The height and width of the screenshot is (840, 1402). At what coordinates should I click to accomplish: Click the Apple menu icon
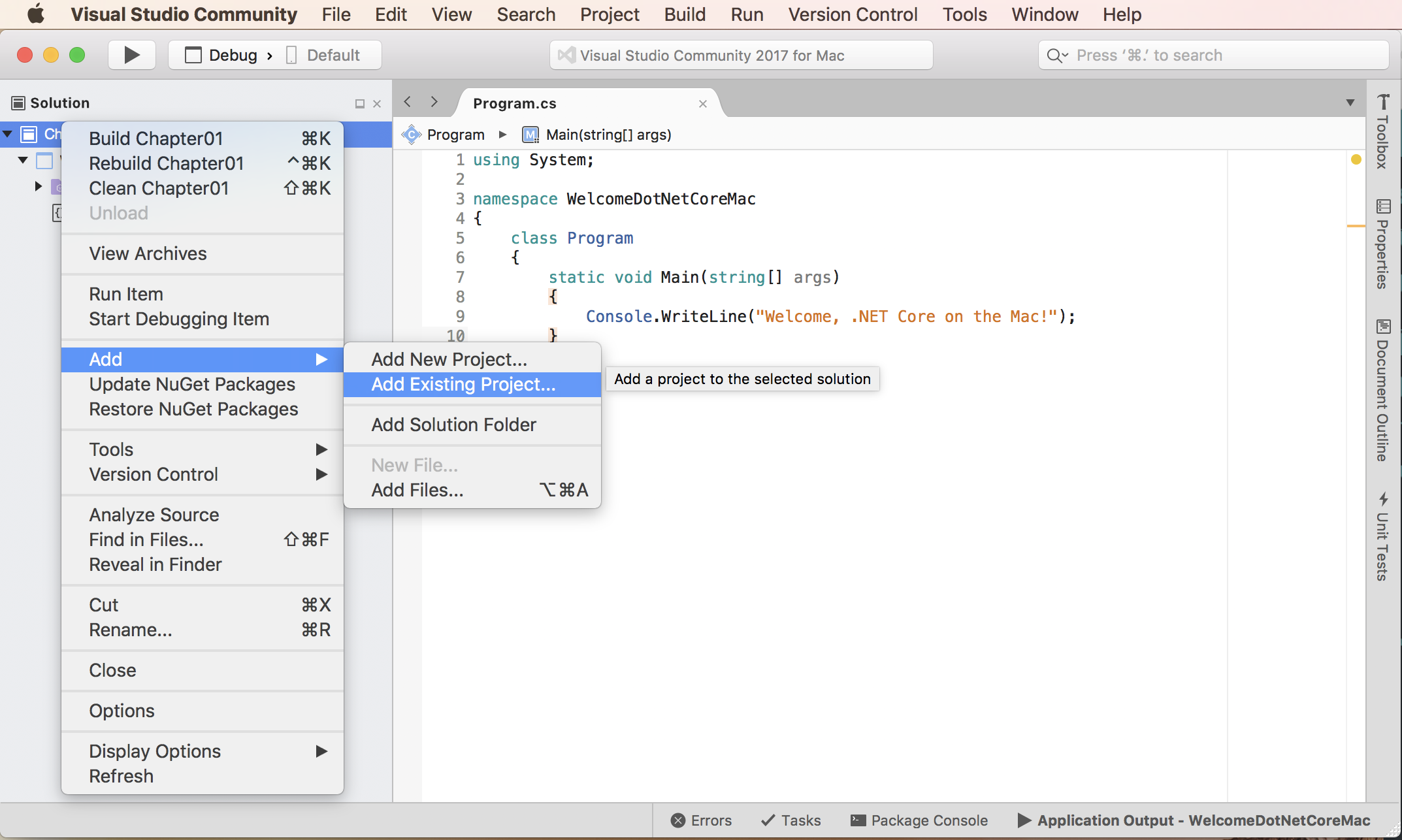tap(37, 14)
